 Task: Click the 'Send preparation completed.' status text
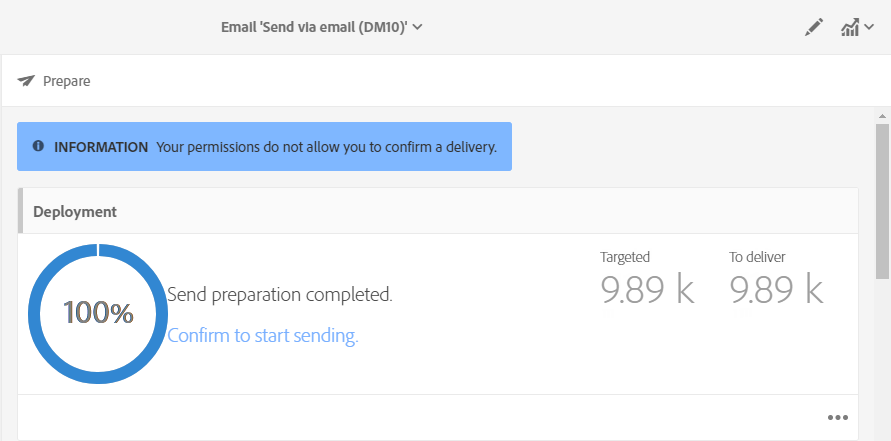(280, 295)
